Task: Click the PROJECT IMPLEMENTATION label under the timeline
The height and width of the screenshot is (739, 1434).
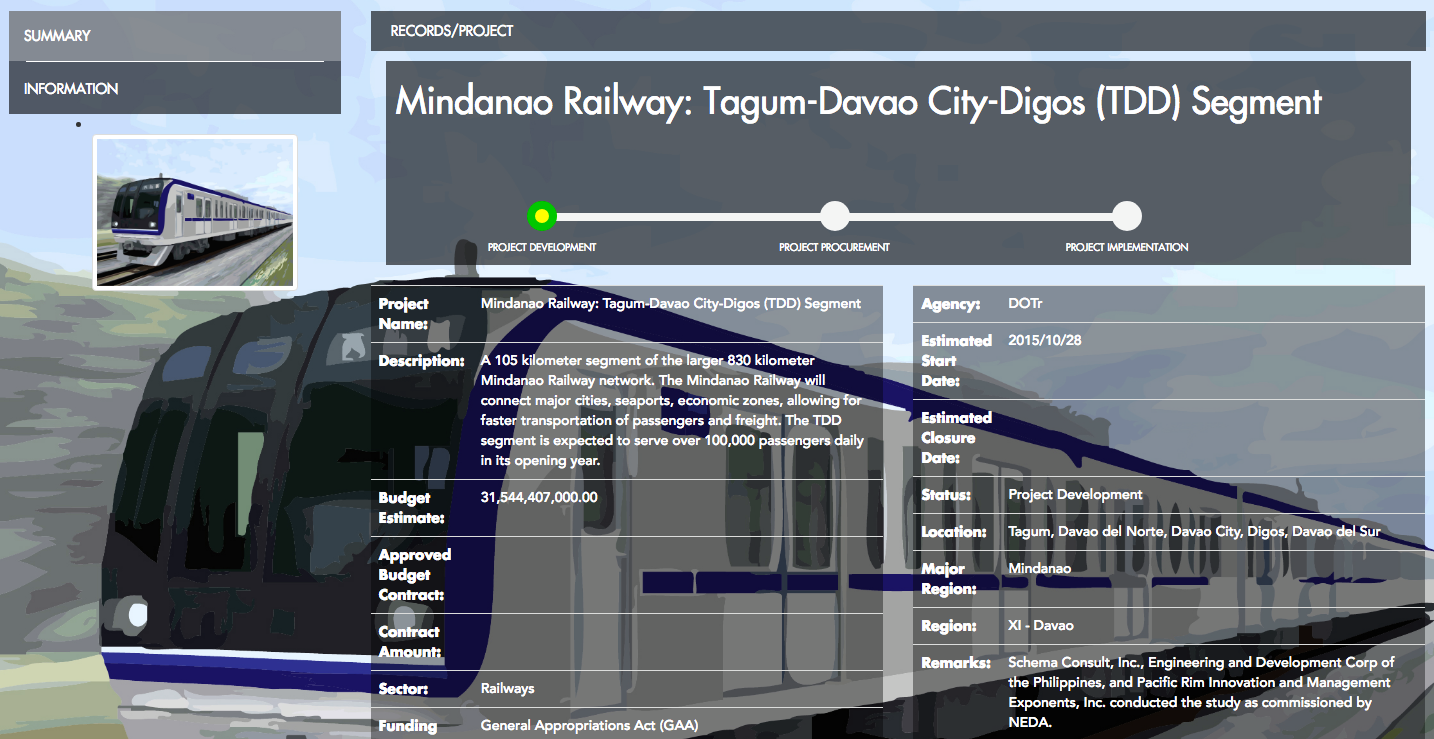Action: pos(1126,247)
